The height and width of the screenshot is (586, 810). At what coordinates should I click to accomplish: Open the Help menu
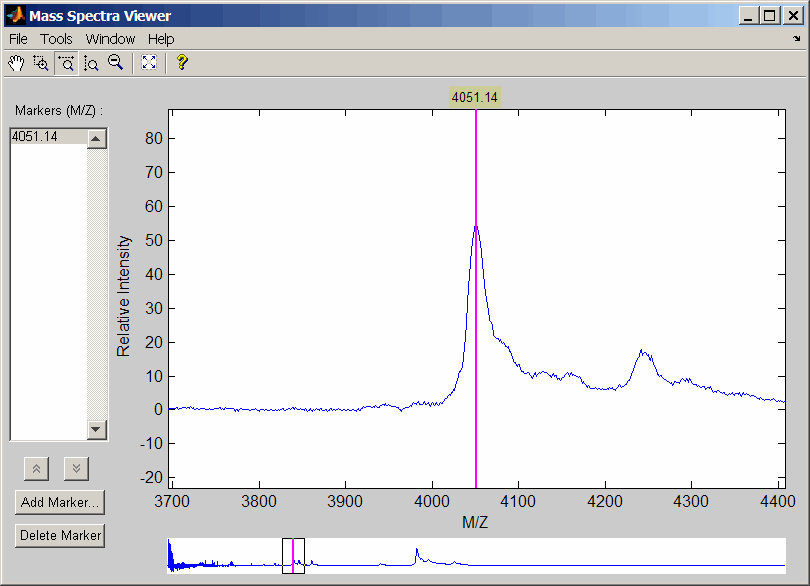click(x=161, y=39)
